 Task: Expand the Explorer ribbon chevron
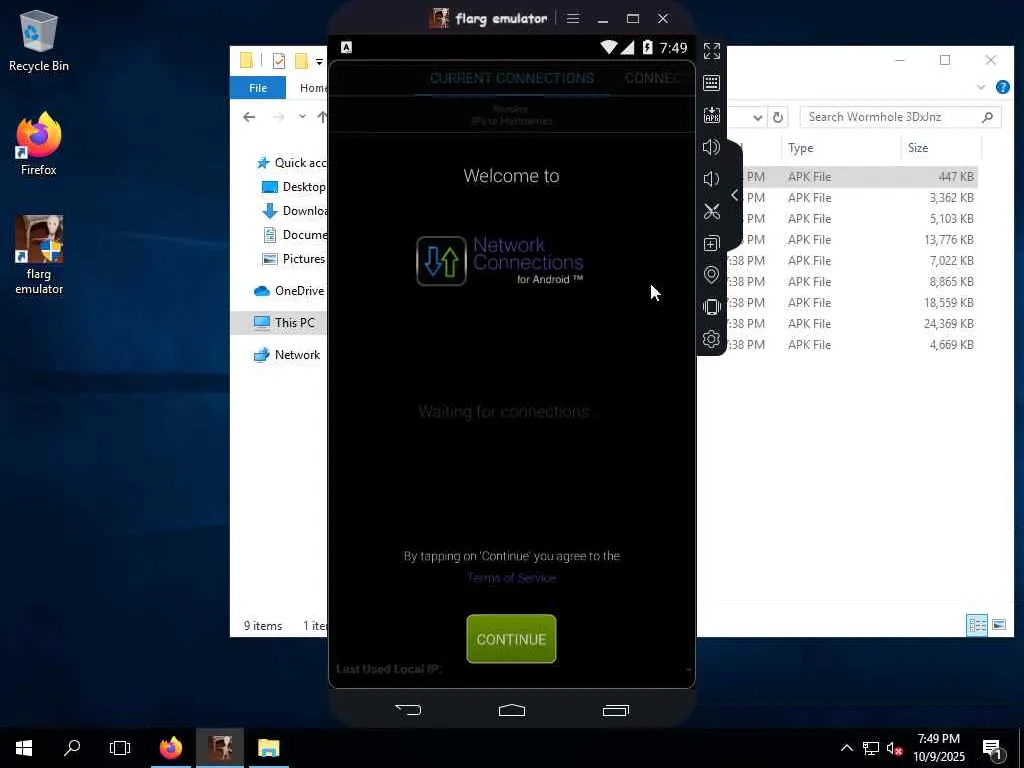[980, 88]
